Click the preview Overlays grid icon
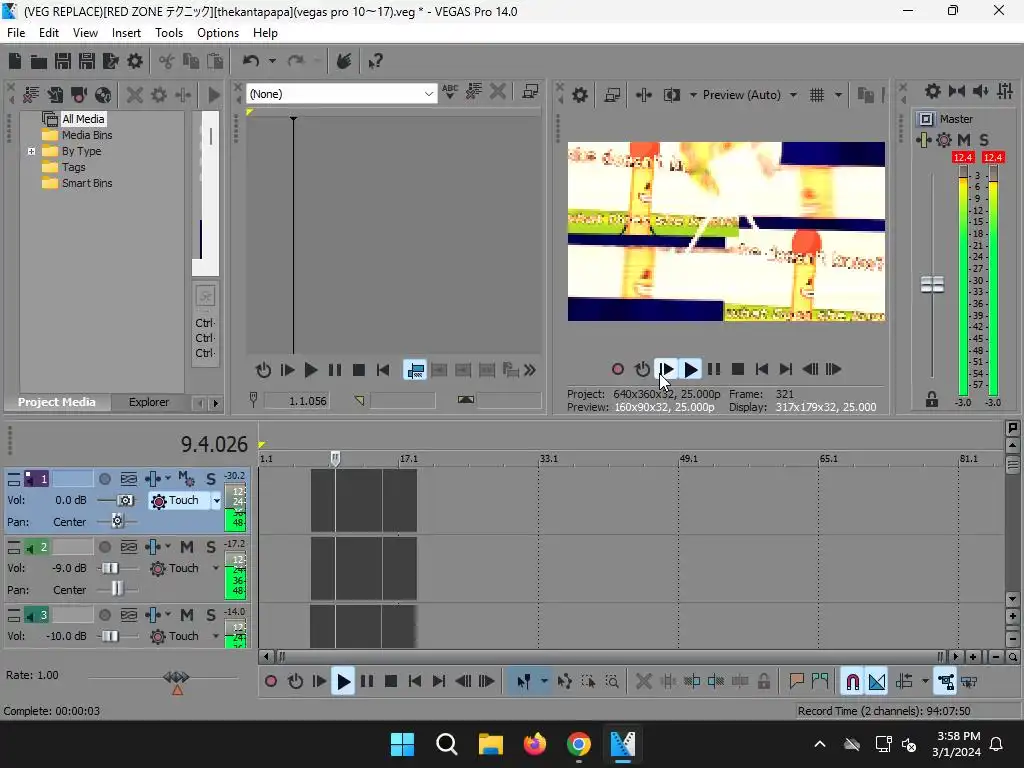The width and height of the screenshot is (1024, 768). click(x=816, y=95)
